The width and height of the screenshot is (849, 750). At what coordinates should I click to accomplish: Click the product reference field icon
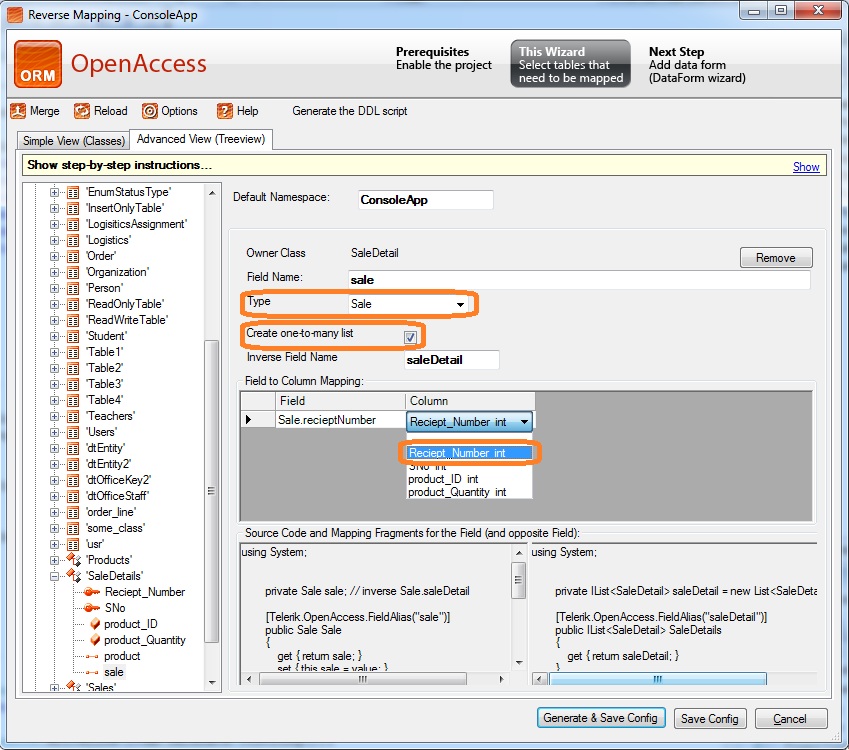coord(92,656)
